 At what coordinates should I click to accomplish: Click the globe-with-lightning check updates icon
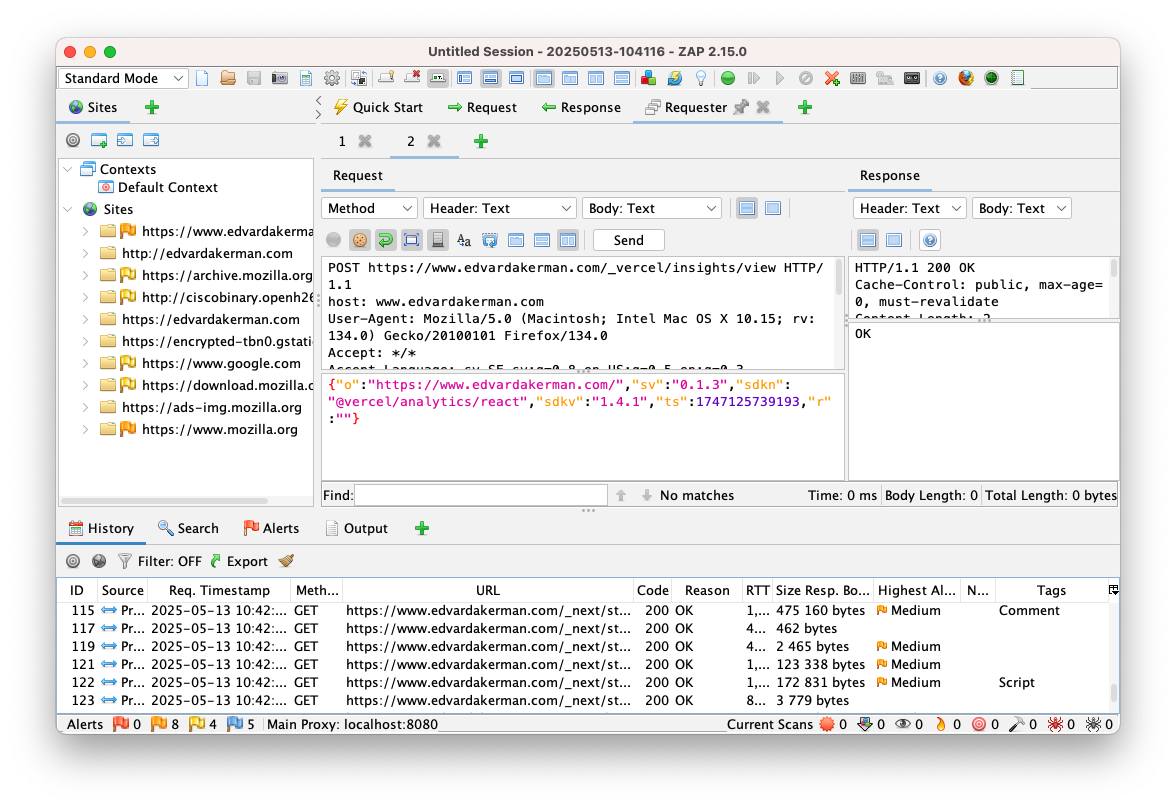[x=675, y=78]
